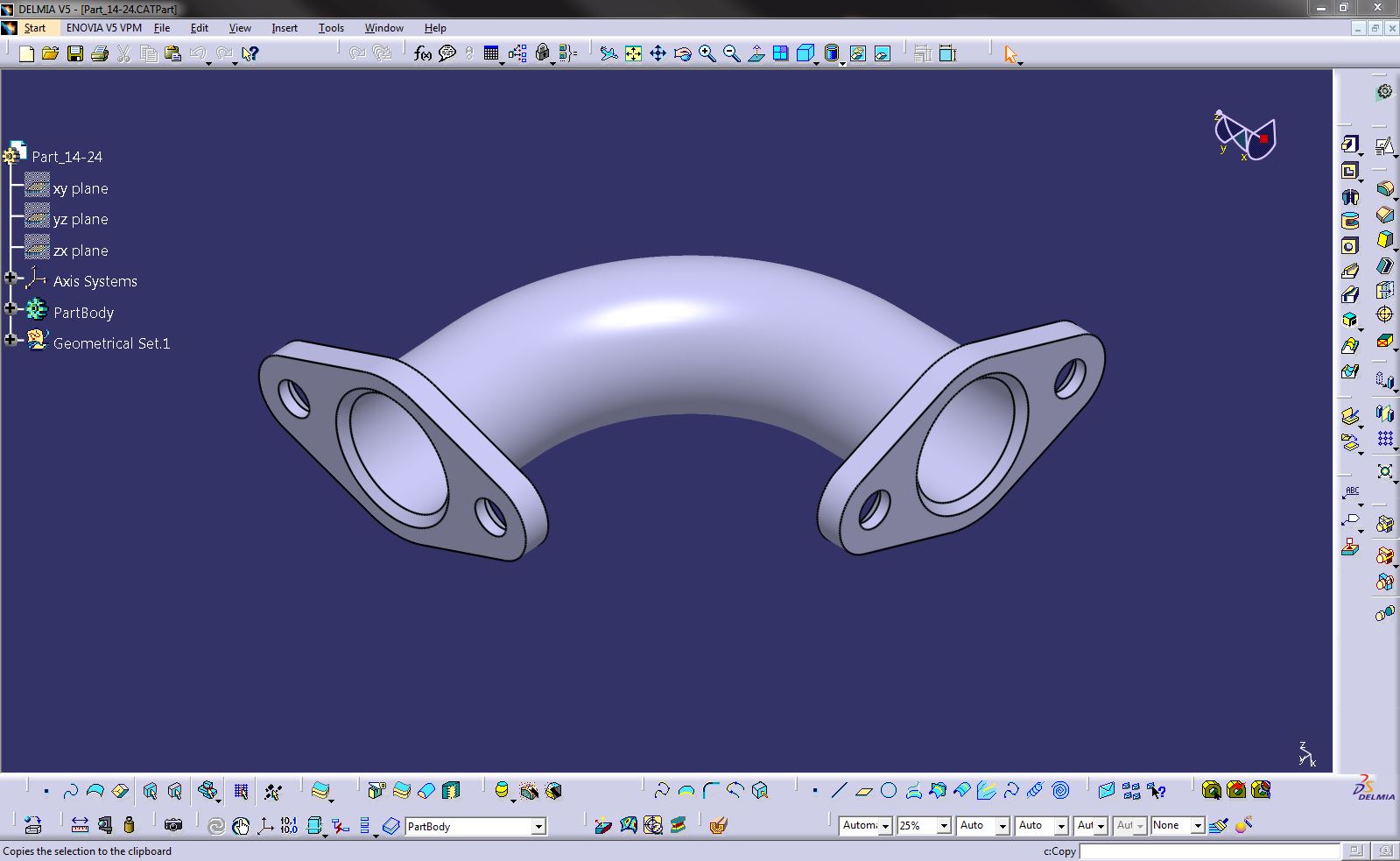Open the view mode shading dropdown arrow

point(842,63)
